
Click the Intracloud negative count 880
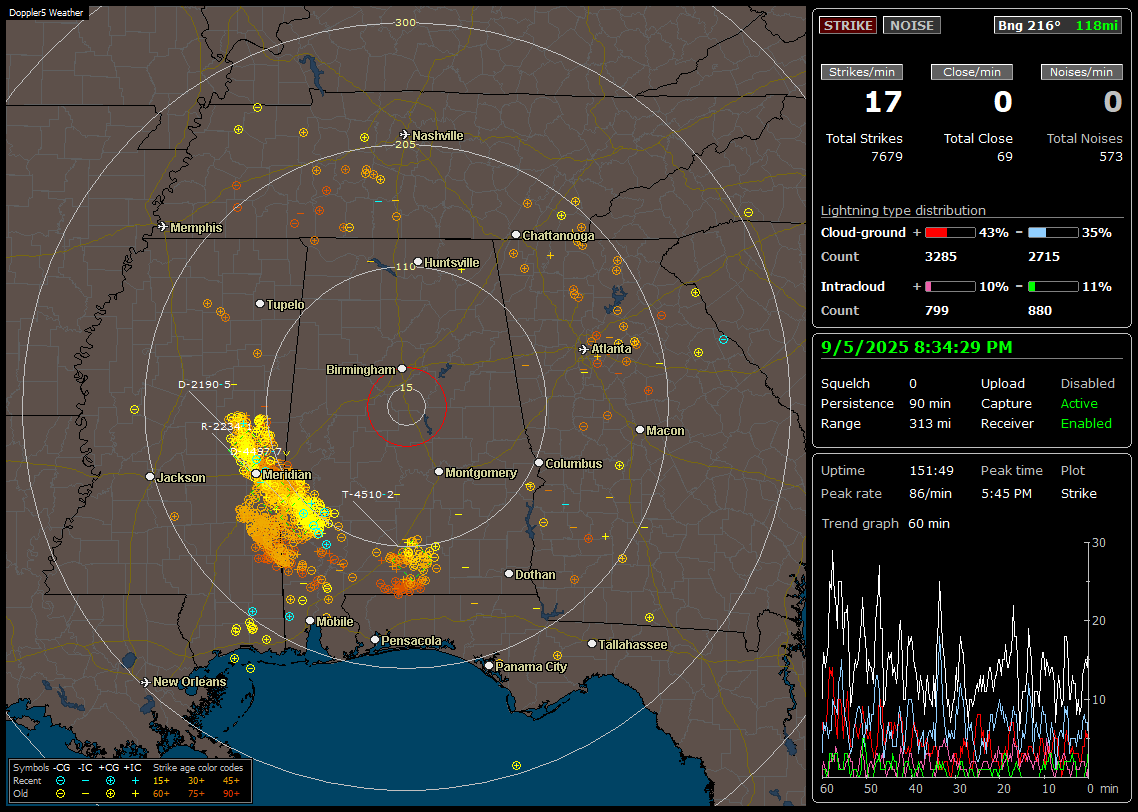click(x=1040, y=311)
